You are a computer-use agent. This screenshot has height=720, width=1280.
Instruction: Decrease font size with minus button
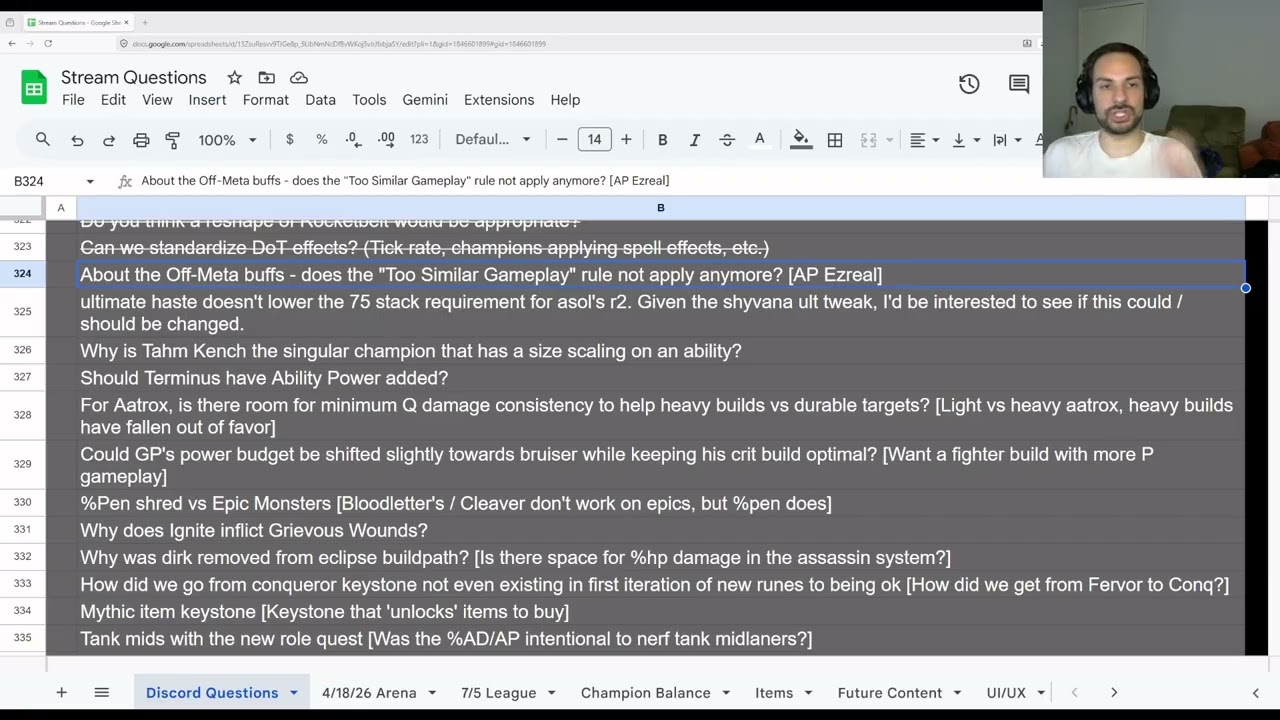pyautogui.click(x=562, y=140)
